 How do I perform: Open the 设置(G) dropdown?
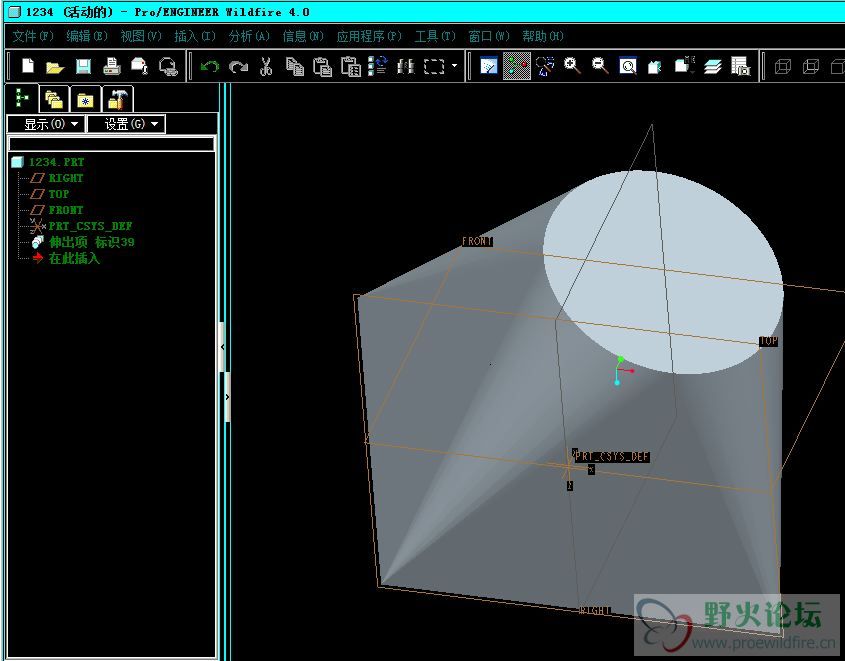click(125, 124)
